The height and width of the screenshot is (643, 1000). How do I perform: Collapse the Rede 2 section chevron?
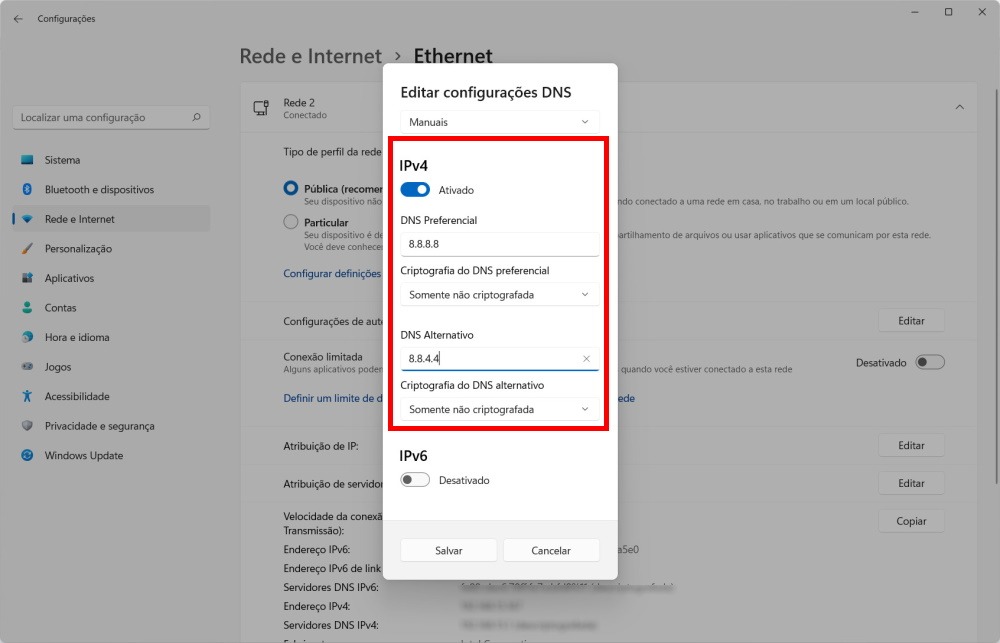(959, 107)
